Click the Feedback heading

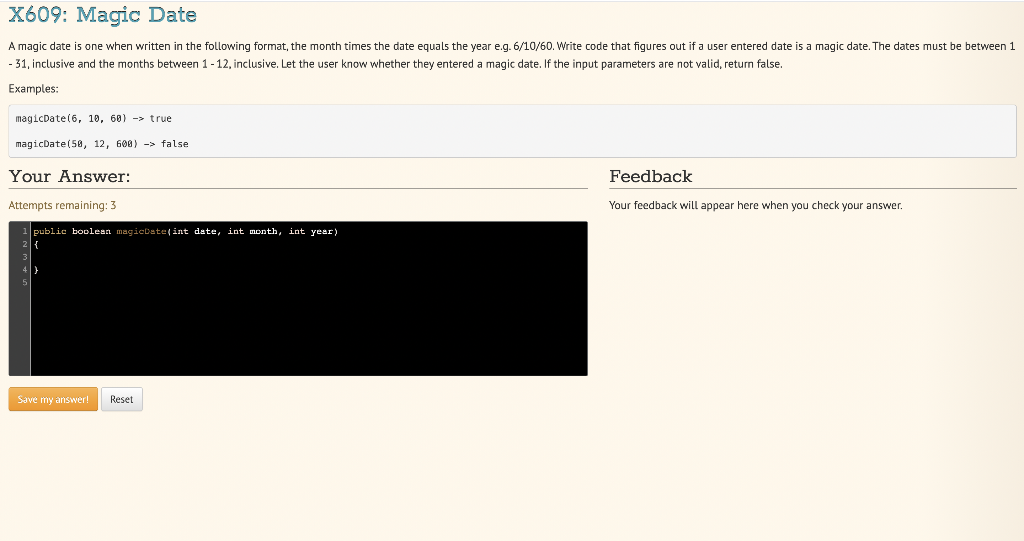(x=650, y=176)
